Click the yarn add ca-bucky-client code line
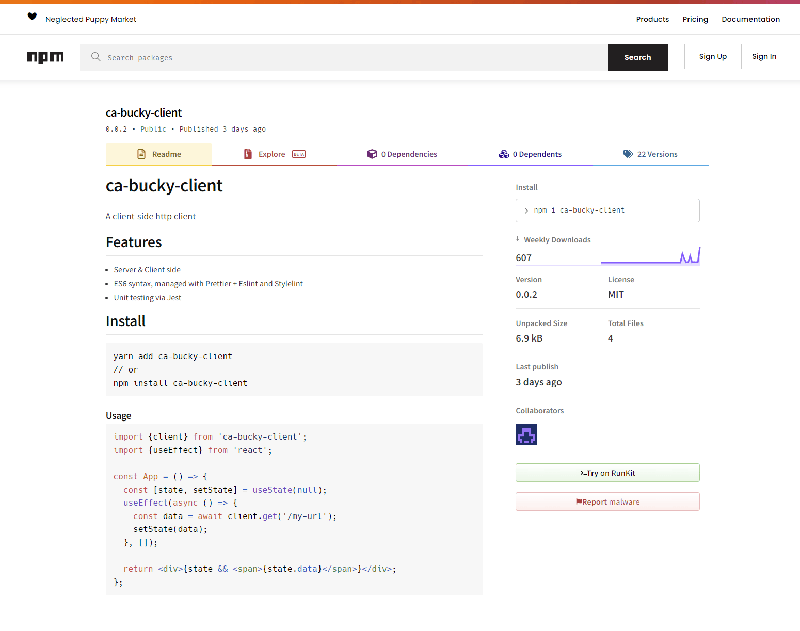 172,356
